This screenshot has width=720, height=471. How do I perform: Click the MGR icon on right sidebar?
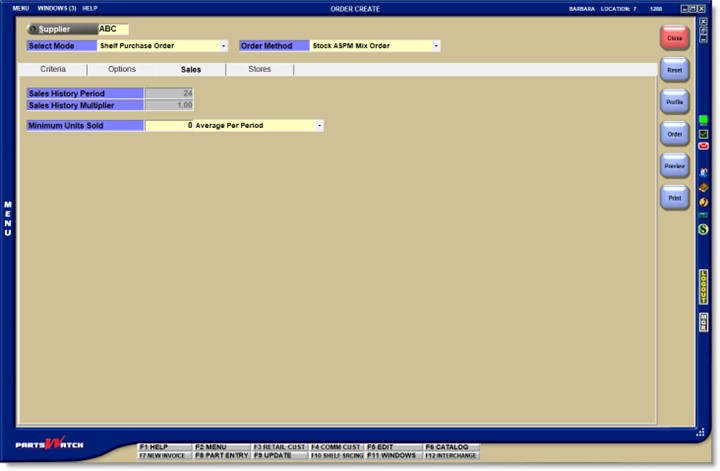coord(703,322)
